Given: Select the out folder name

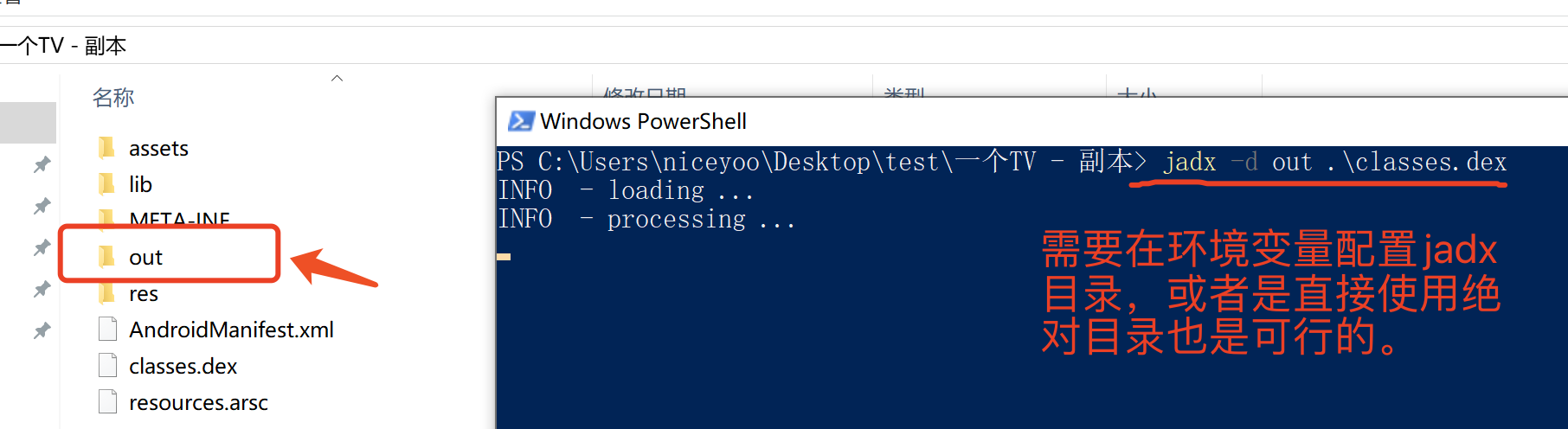Looking at the screenshot, I should coord(145,258).
